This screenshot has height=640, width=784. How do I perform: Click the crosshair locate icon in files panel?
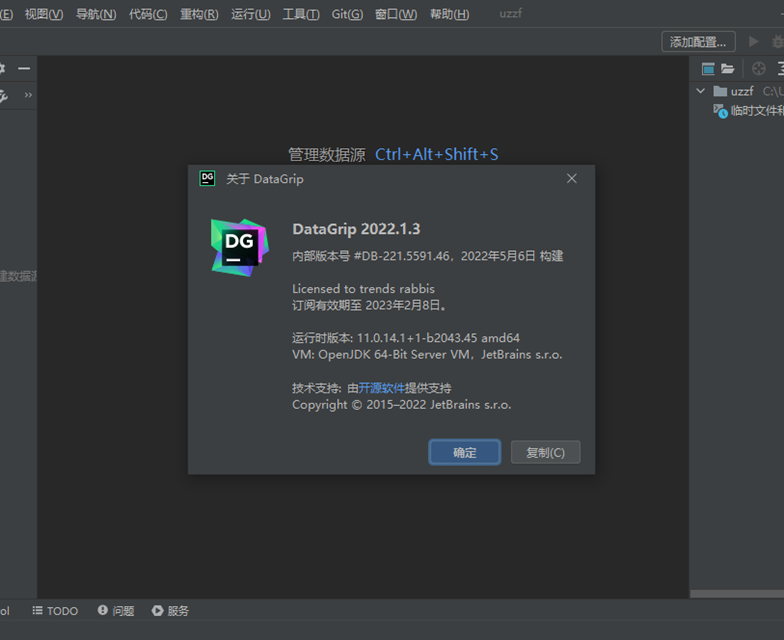coord(758,68)
